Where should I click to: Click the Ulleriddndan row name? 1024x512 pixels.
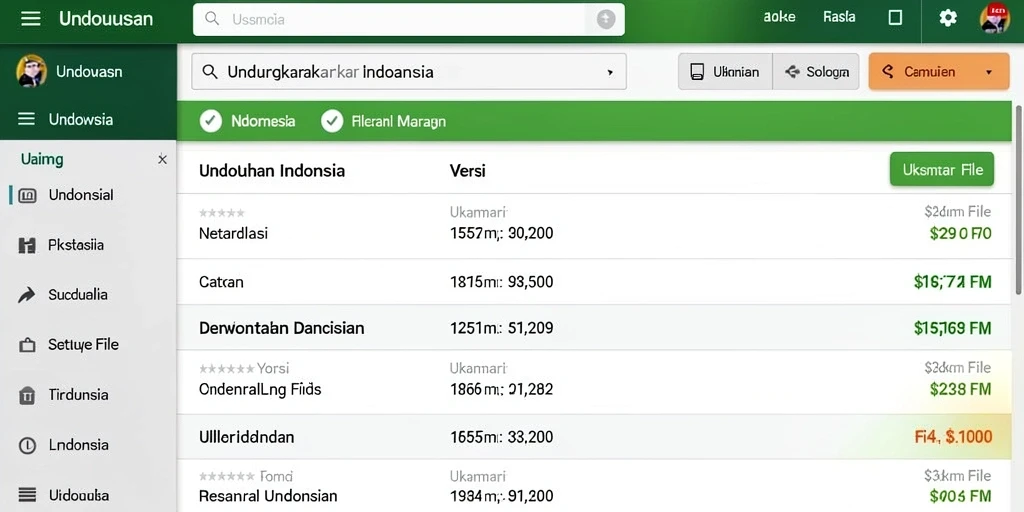point(246,437)
